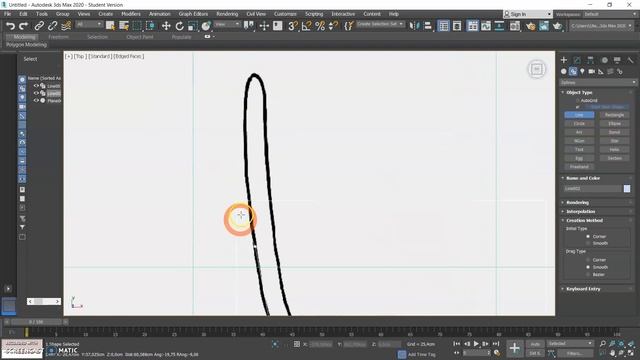Click the object color swatch
This screenshot has height=360, width=640.
[627, 189]
